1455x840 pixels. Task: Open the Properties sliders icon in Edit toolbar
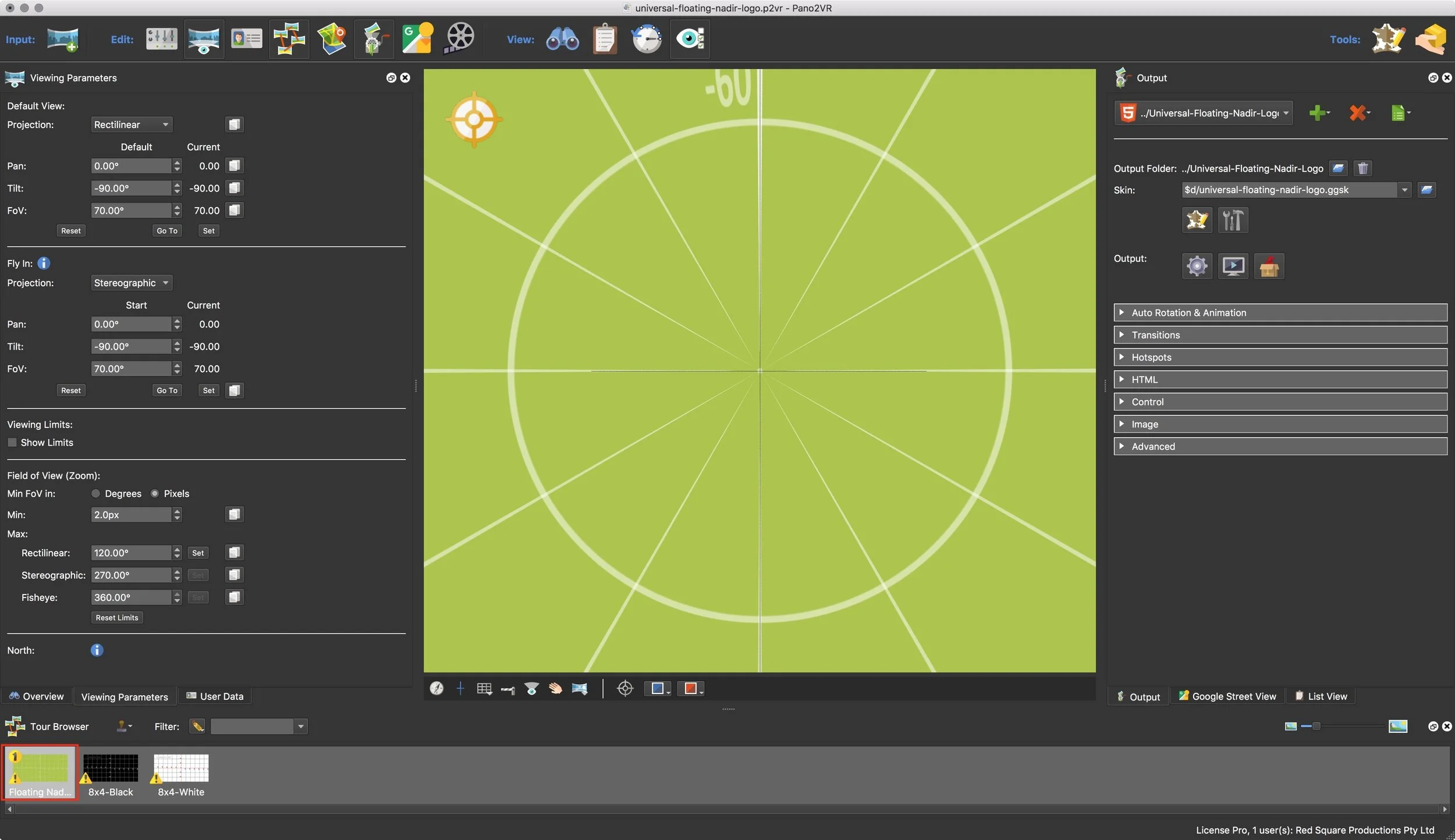(161, 39)
